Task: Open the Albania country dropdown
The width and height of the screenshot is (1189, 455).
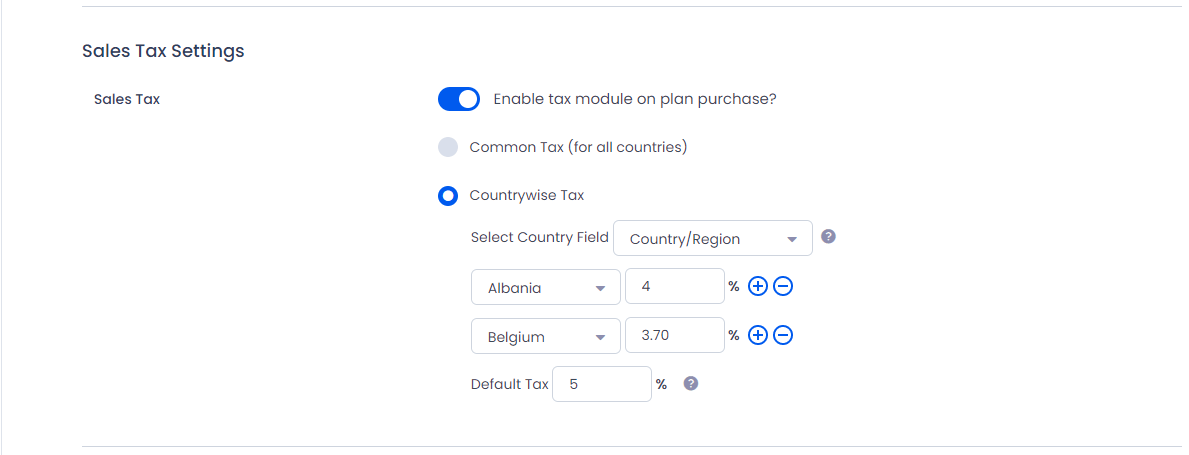Action: (546, 287)
